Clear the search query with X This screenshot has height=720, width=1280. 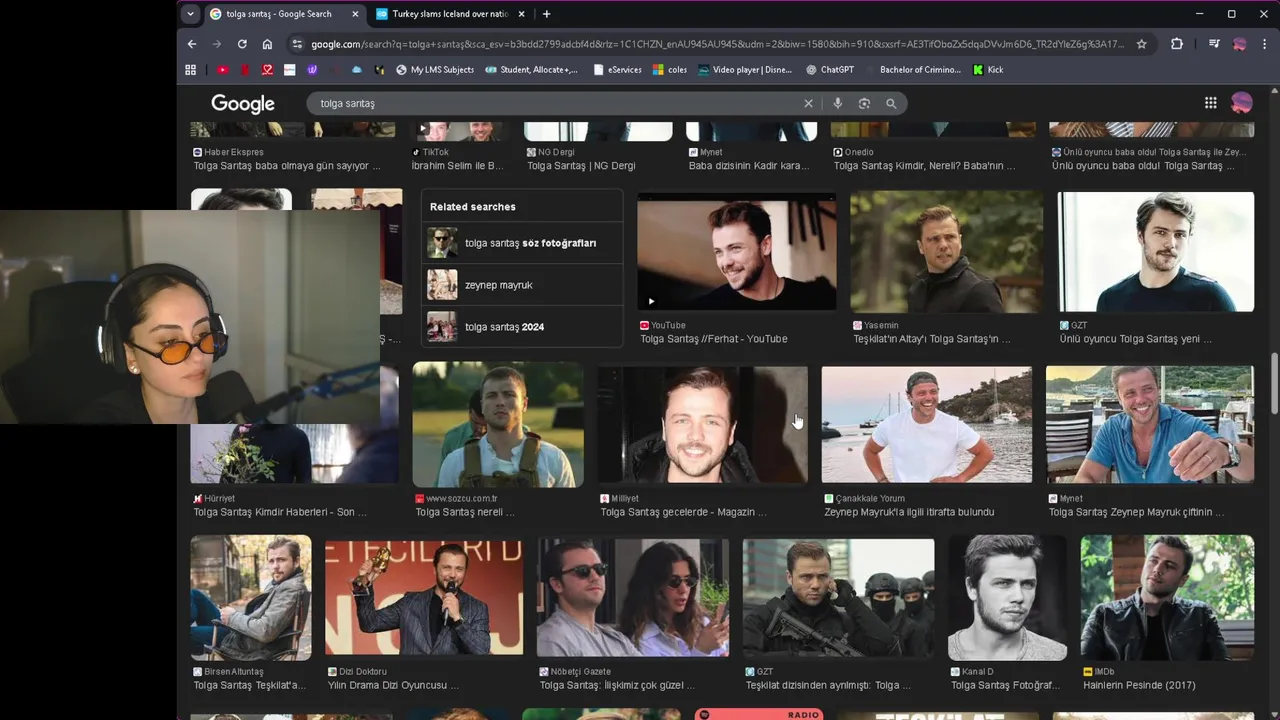tap(809, 103)
